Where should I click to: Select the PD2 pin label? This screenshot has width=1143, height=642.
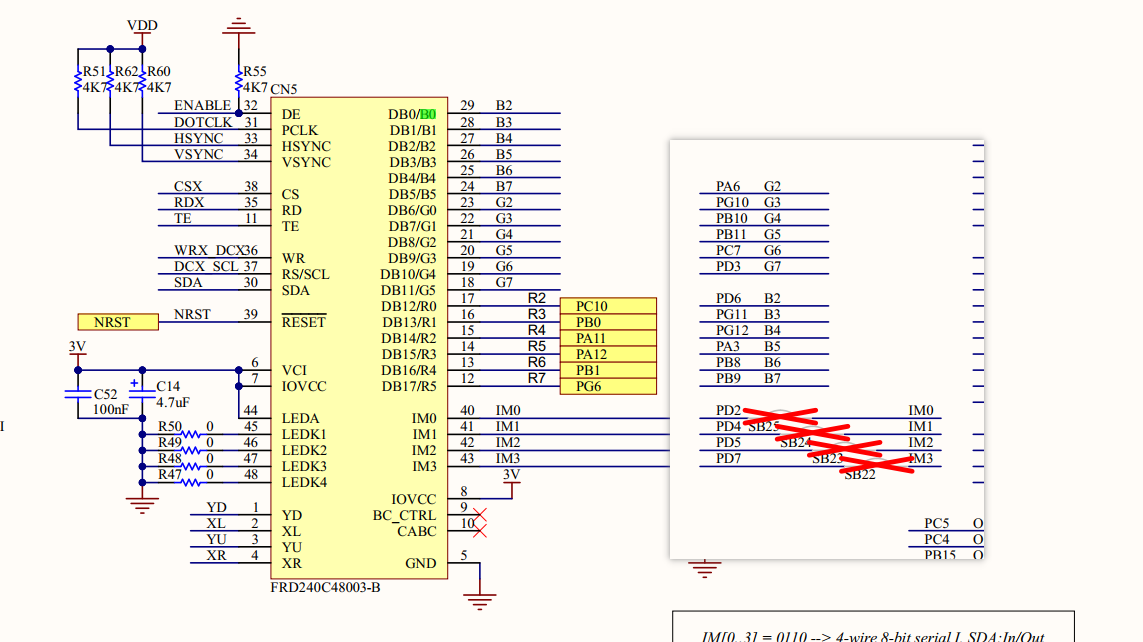[x=728, y=410]
